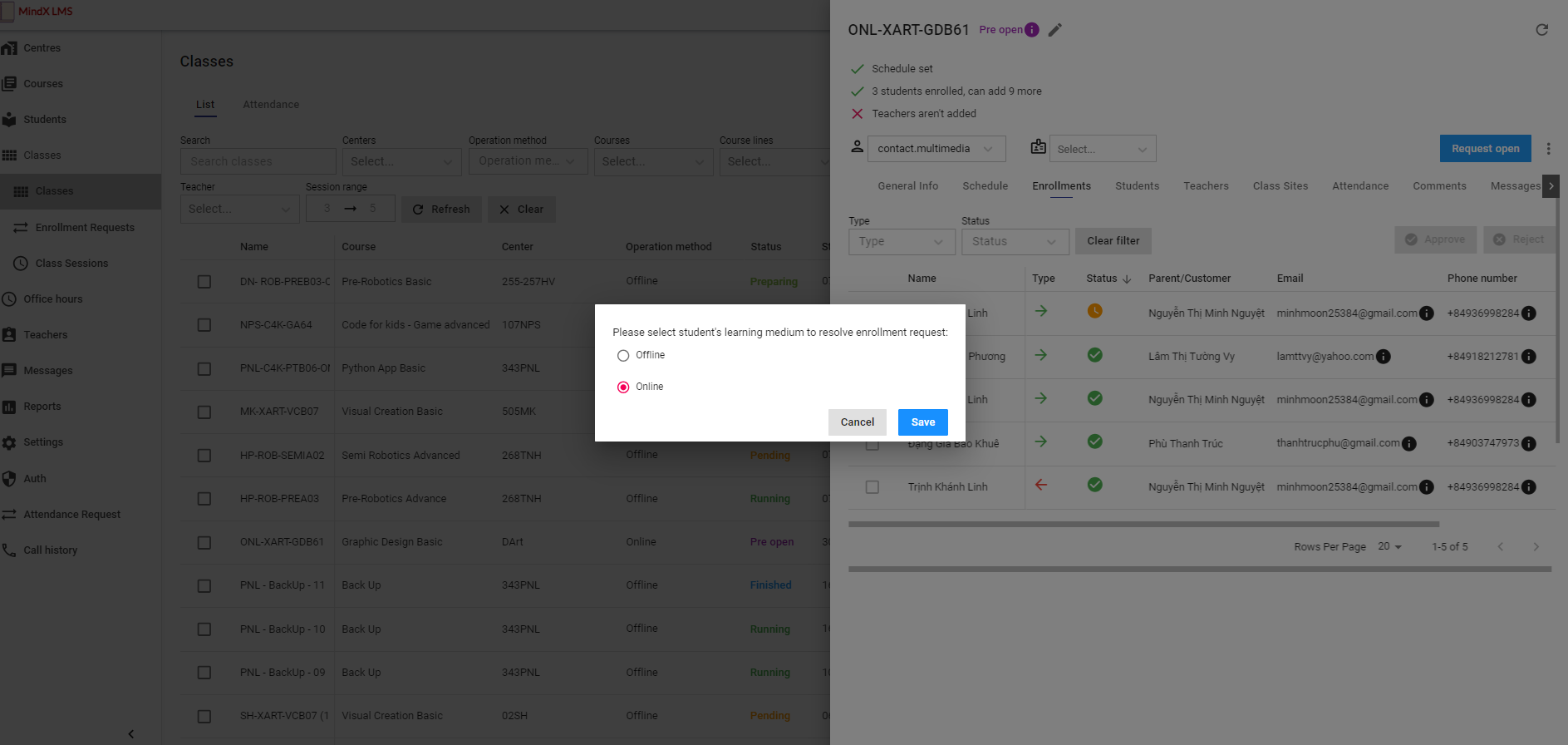Cancel the learning medium dialog

857,422
